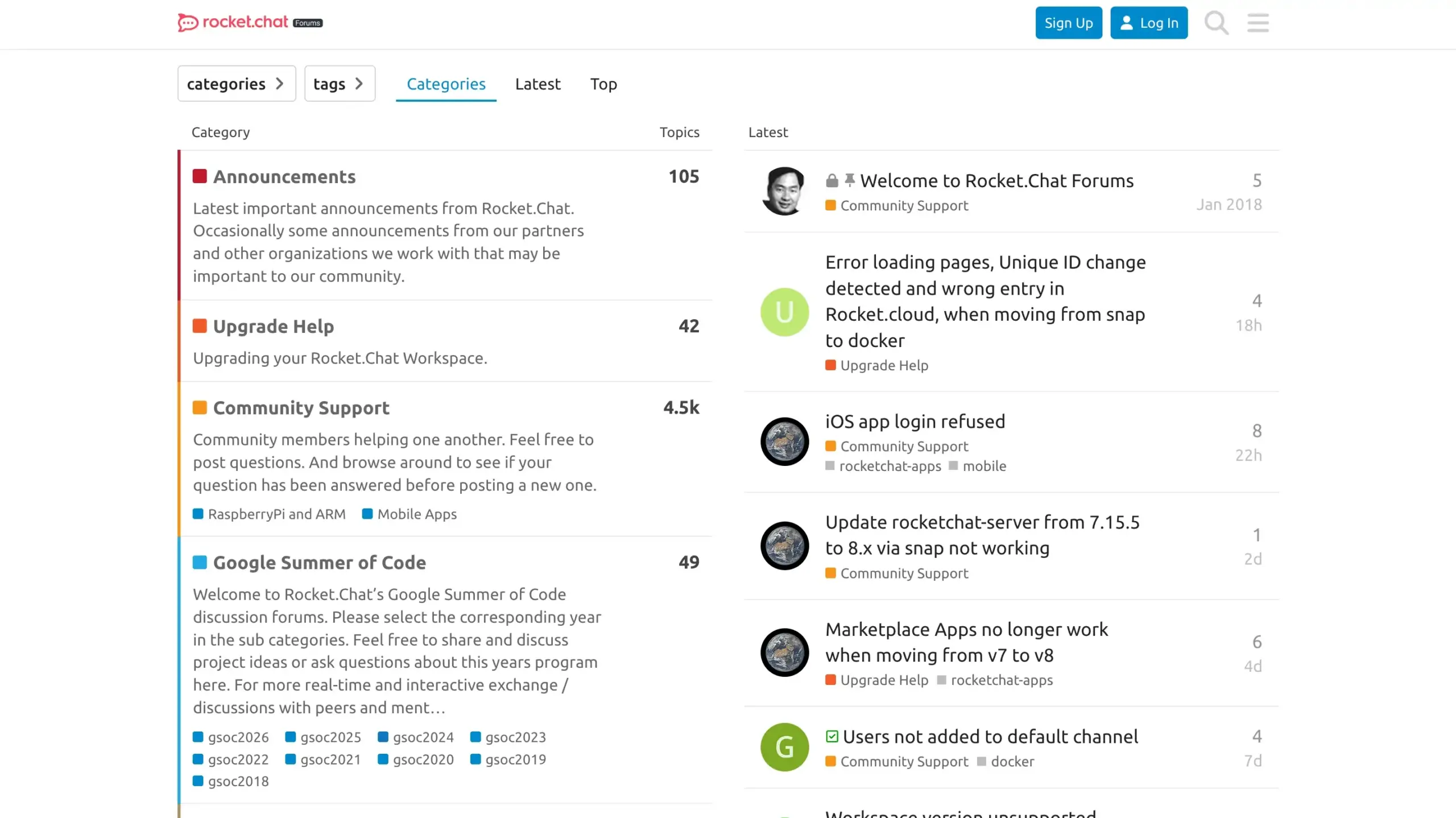Click the blue Google Summer of Code badge
This screenshot has width=1456, height=818.
200,562
